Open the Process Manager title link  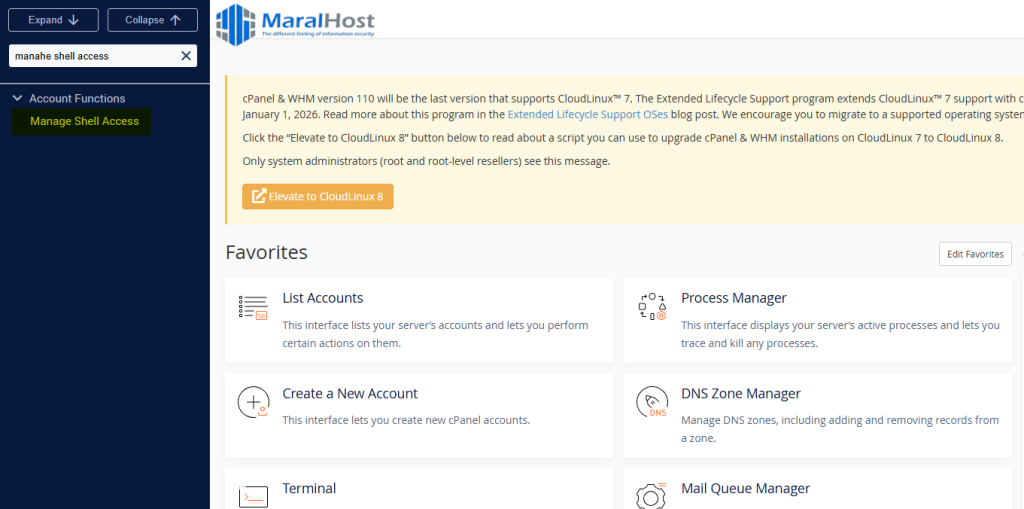(733, 298)
